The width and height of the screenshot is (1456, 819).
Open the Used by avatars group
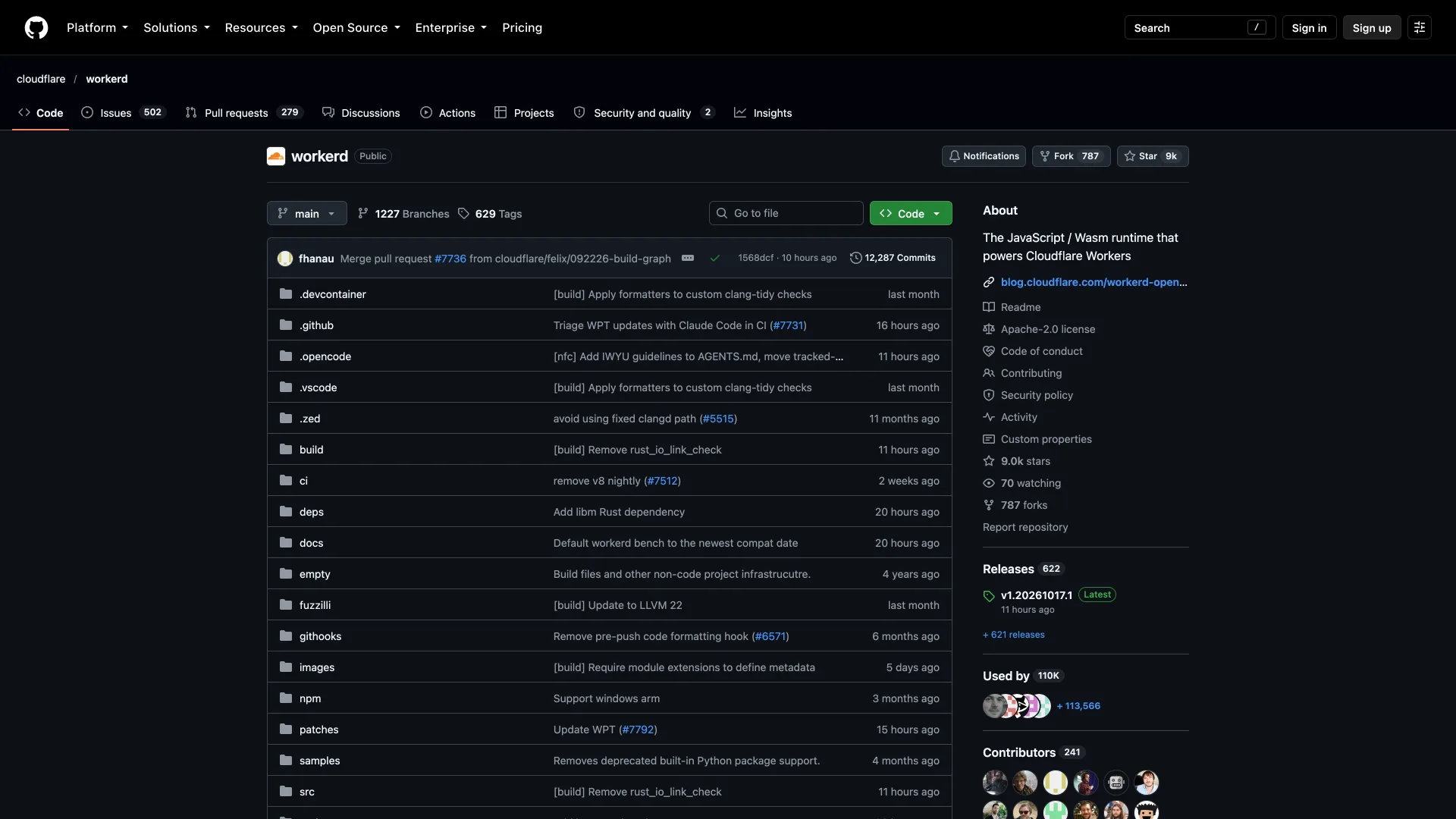[x=1017, y=706]
